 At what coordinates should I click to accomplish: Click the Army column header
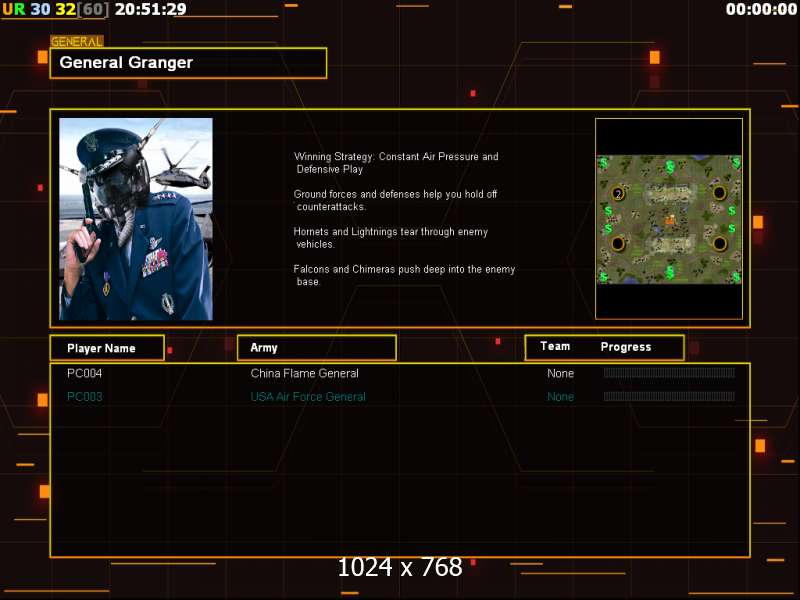tap(316, 348)
